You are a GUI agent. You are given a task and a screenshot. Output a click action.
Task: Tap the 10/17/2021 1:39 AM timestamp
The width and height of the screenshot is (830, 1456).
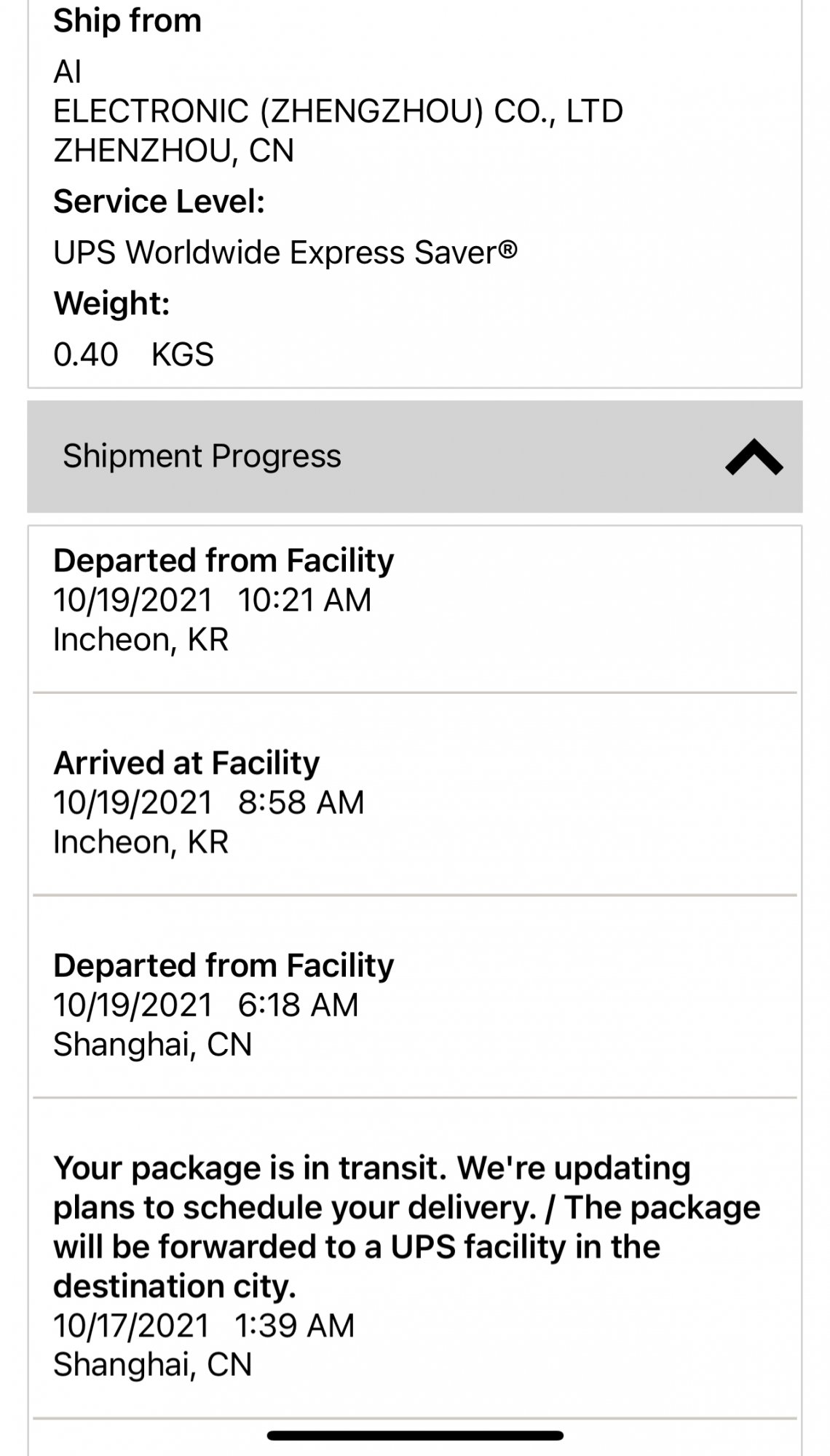pyautogui.click(x=204, y=1325)
